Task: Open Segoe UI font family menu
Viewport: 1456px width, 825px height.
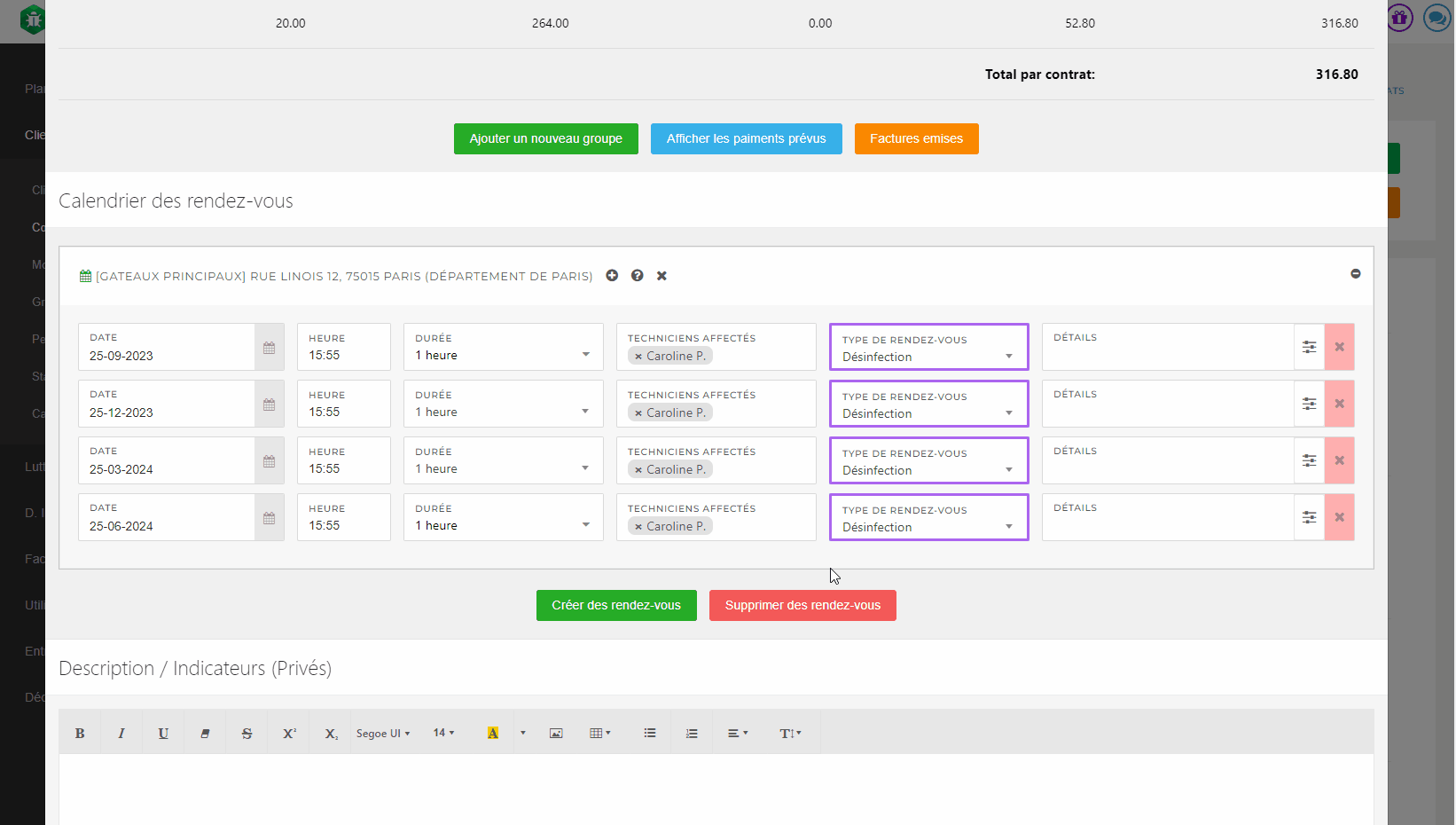Action: [383, 734]
